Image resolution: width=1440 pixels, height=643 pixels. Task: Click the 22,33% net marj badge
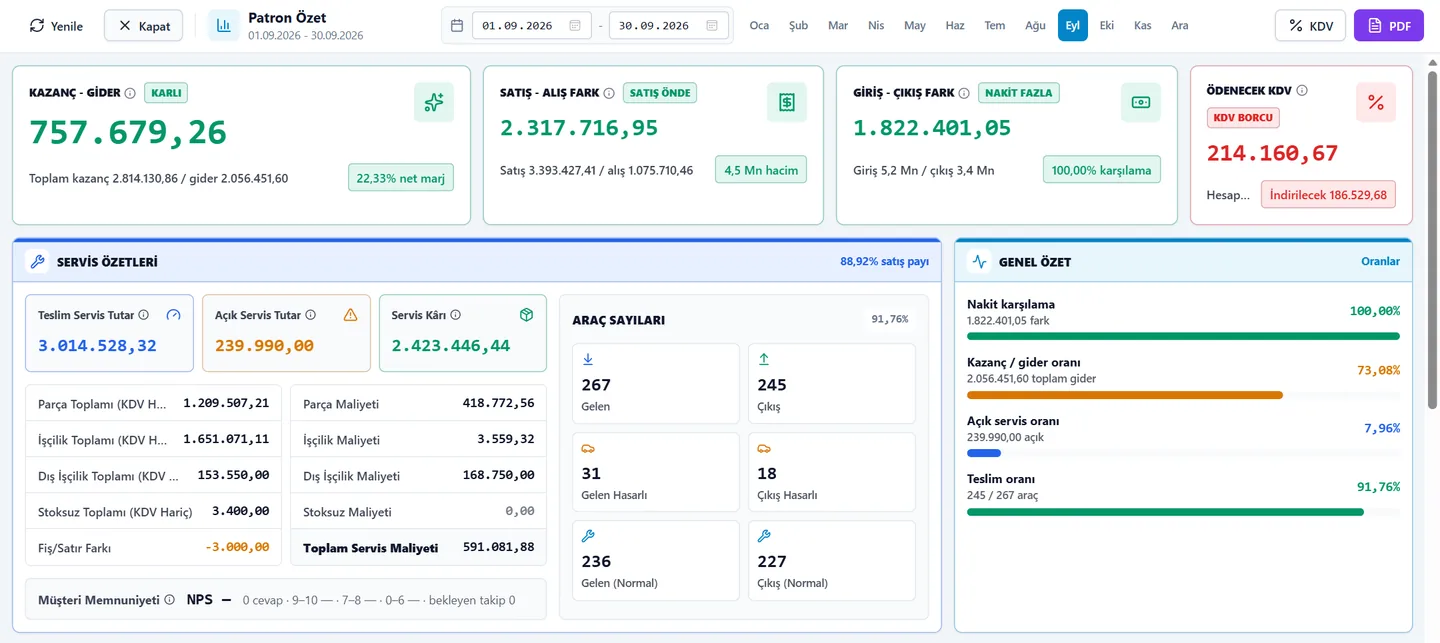click(401, 178)
